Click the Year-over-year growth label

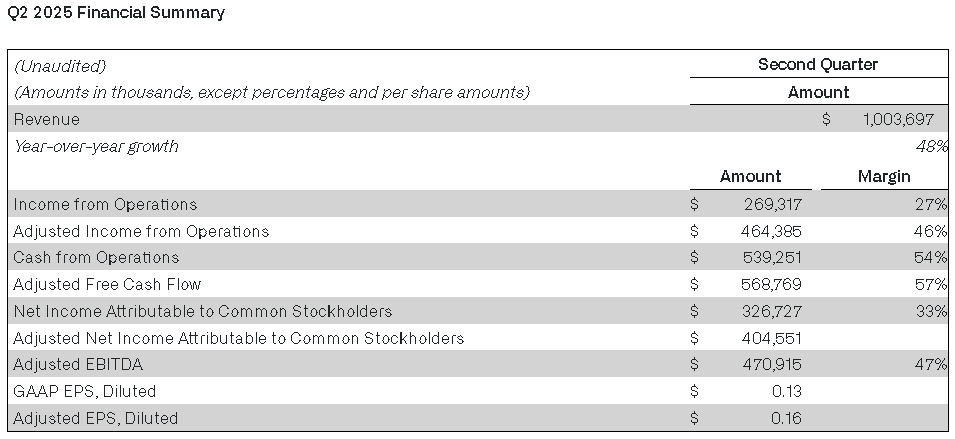coord(96,147)
